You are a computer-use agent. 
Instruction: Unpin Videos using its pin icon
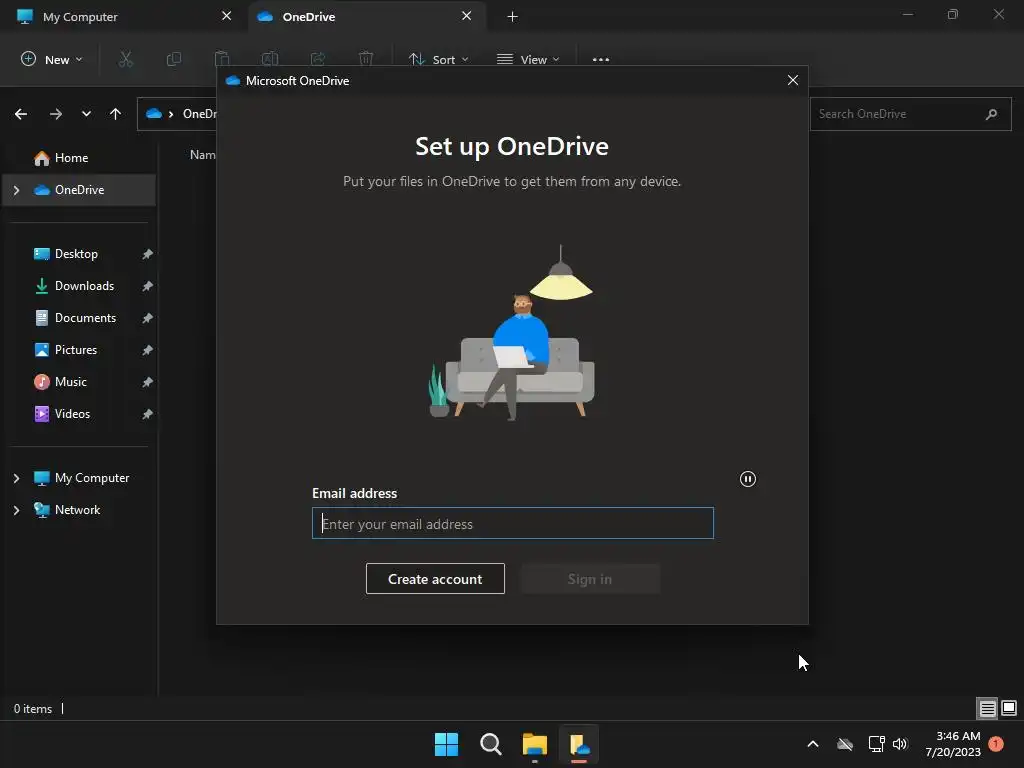tap(148, 414)
